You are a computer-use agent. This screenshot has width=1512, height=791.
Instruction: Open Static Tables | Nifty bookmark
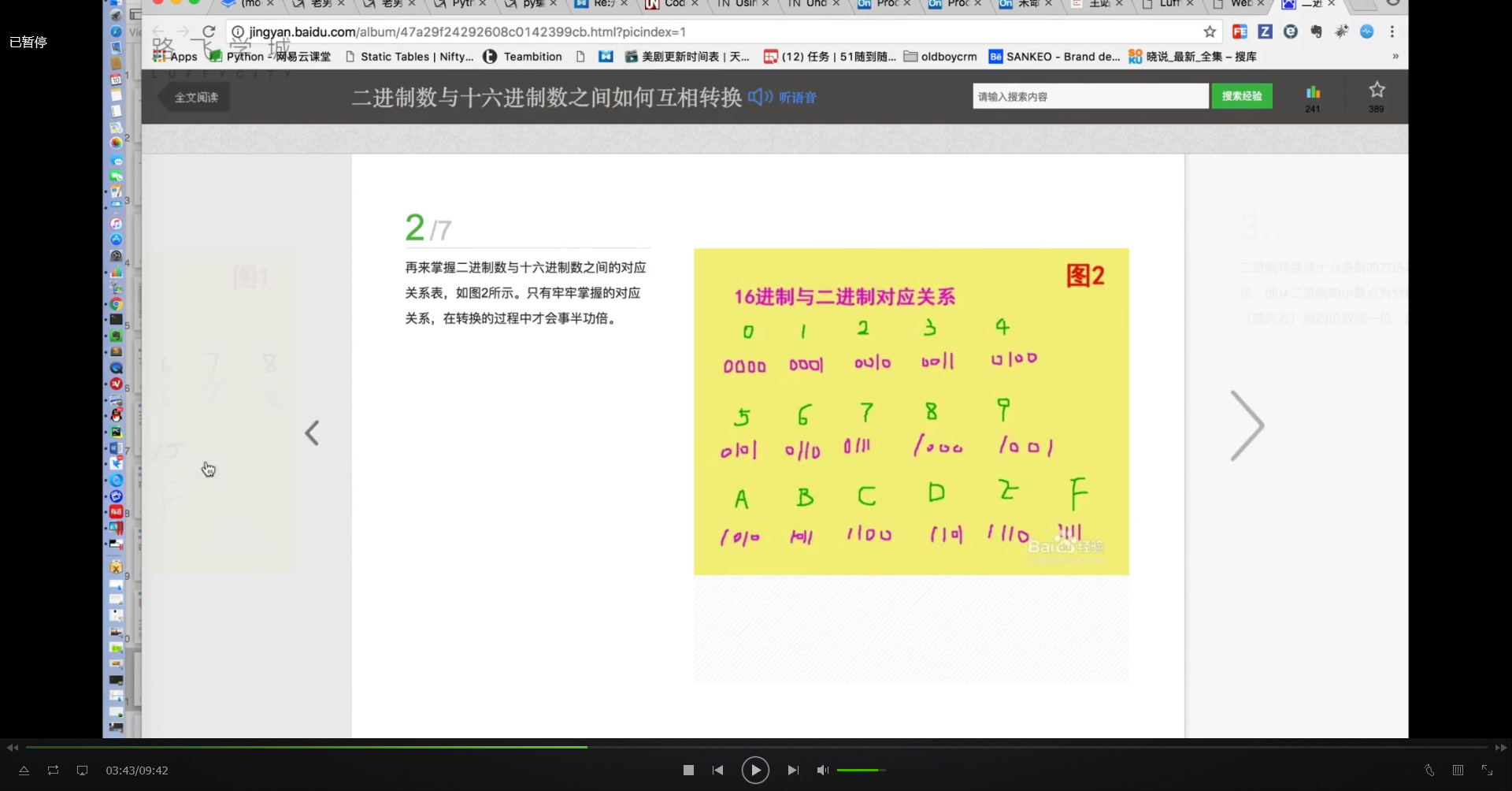(x=409, y=57)
